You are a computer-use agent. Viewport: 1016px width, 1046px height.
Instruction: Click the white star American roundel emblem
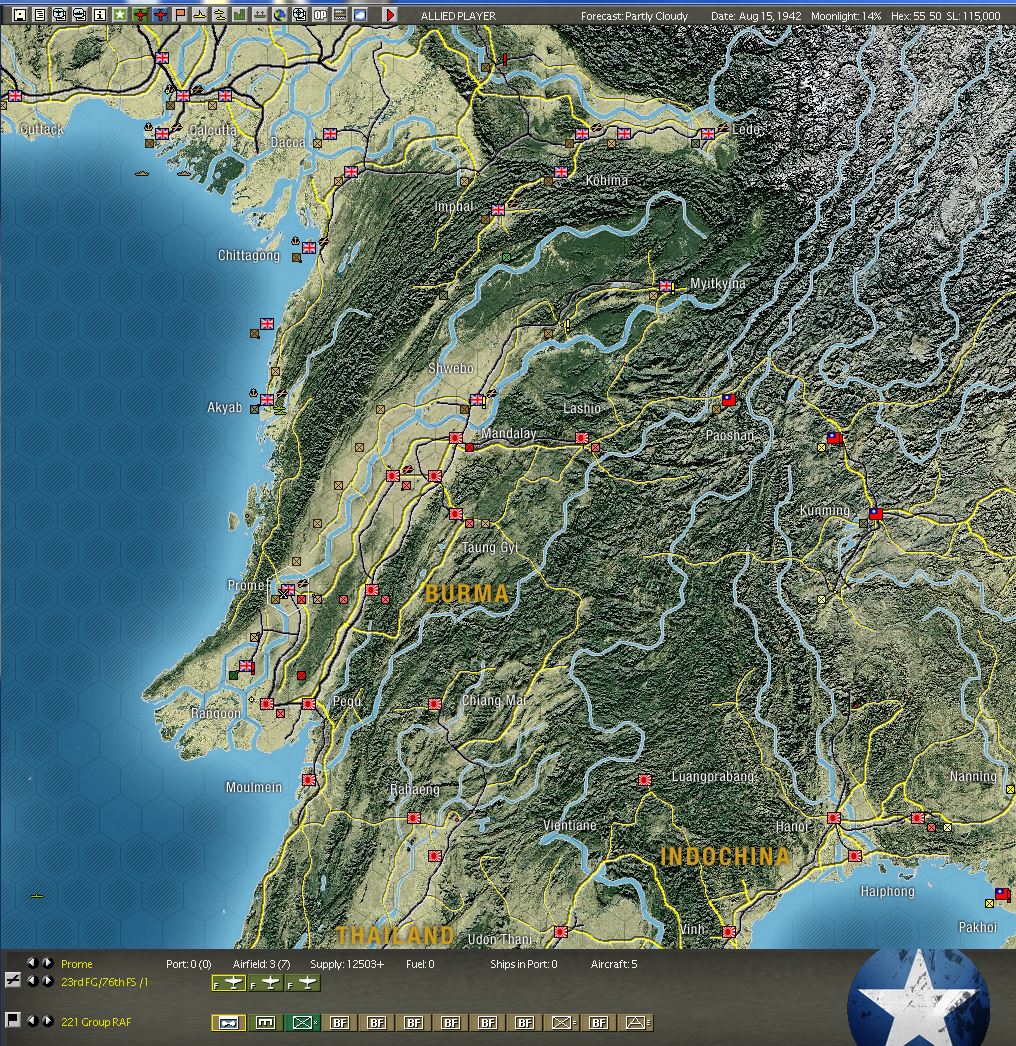(x=918, y=998)
